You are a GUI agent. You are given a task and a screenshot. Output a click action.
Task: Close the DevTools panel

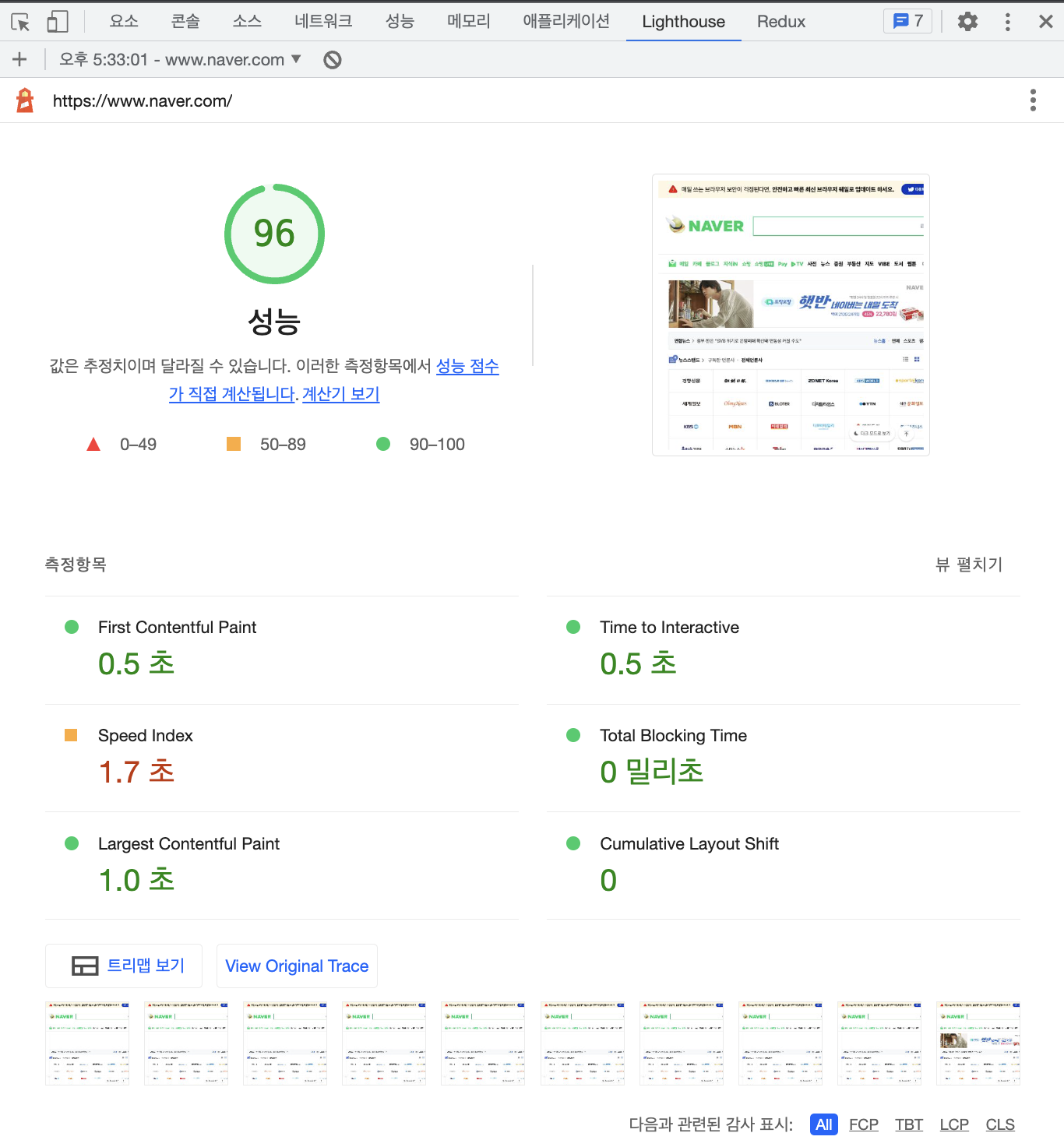click(1046, 22)
